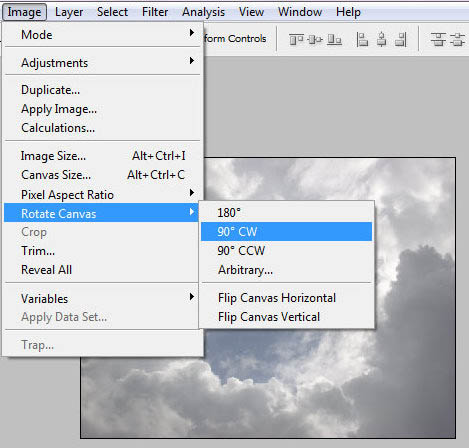469x448 pixels.
Task: Open the Analysis menu
Action: [203, 12]
